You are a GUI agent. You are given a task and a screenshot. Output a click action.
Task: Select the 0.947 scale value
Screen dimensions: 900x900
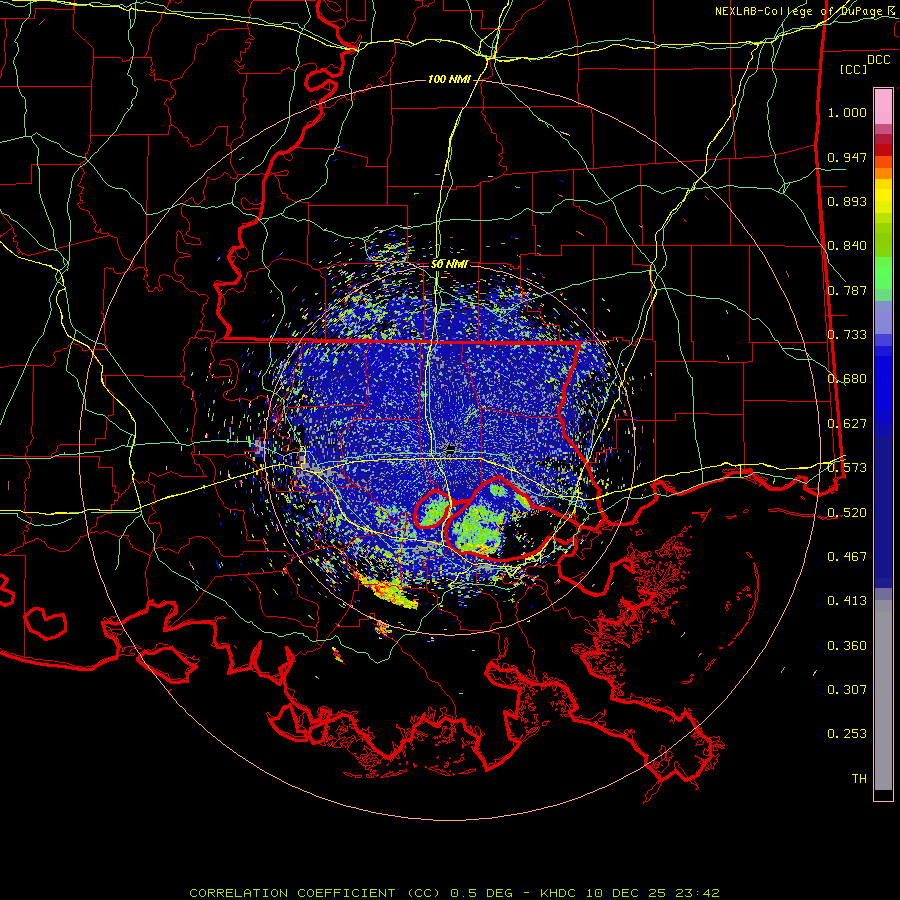click(847, 157)
